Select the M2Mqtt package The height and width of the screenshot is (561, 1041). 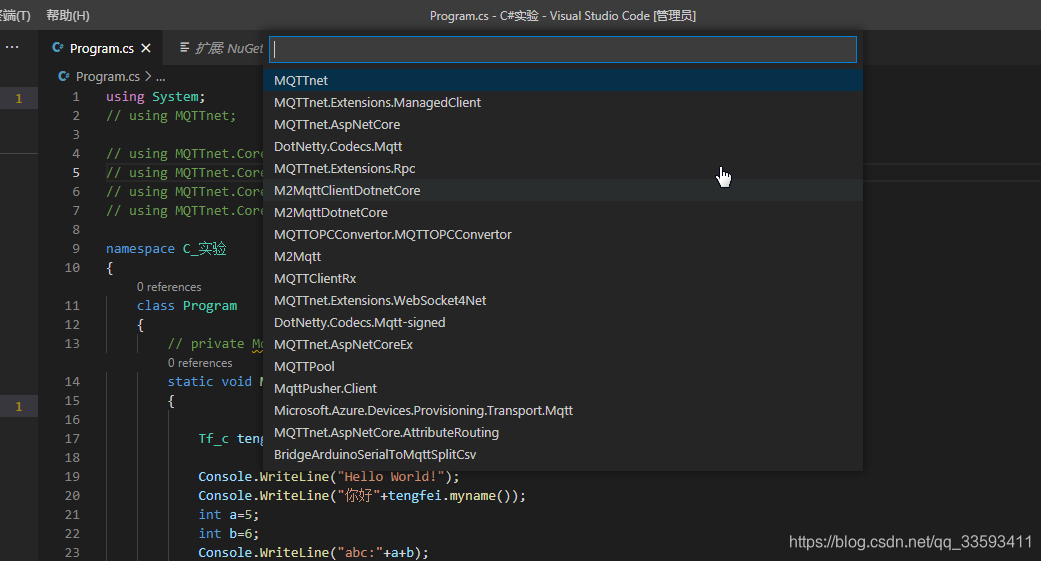coord(563,256)
